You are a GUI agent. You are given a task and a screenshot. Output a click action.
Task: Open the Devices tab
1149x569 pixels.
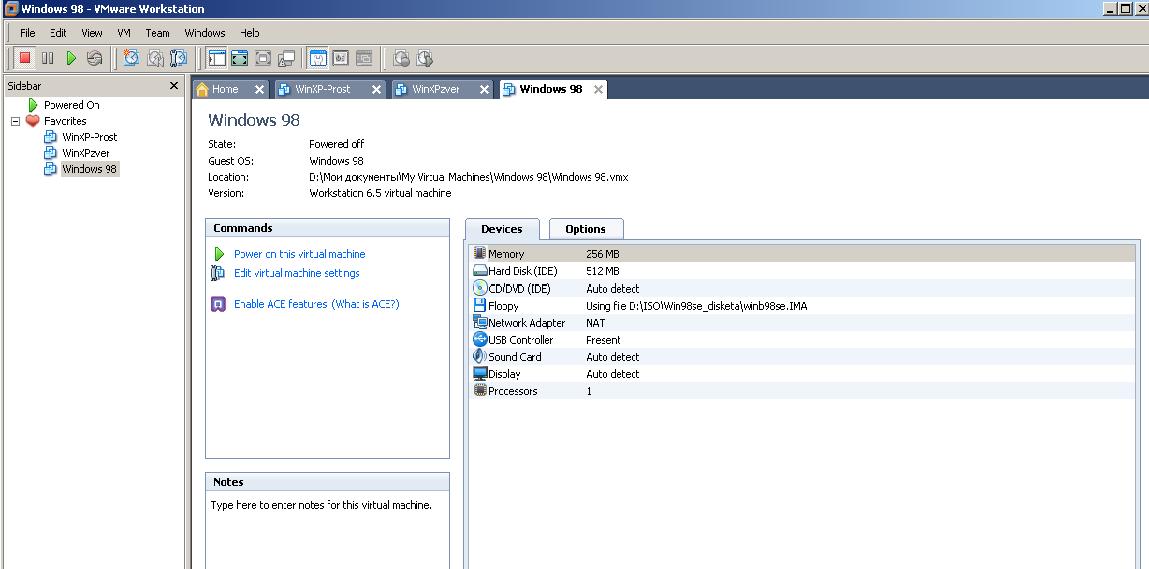click(502, 229)
